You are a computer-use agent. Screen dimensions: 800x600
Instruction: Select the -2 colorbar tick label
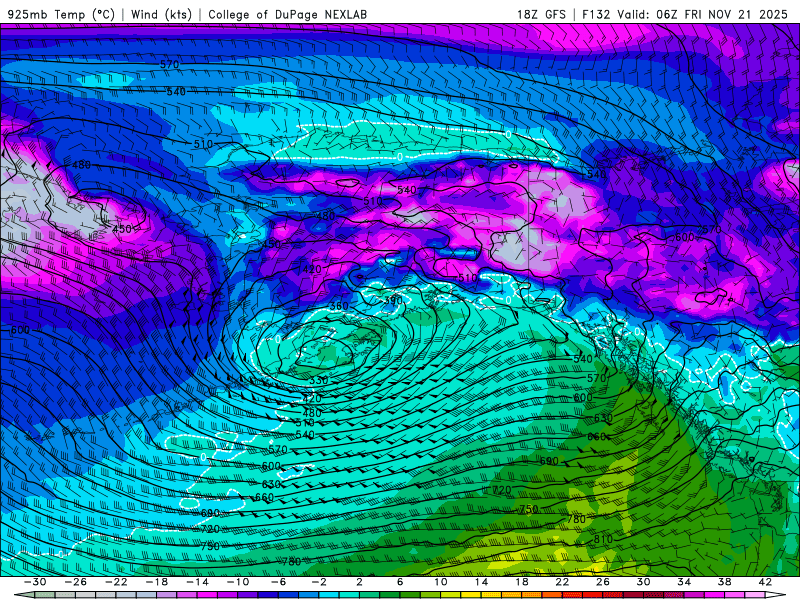(x=319, y=582)
